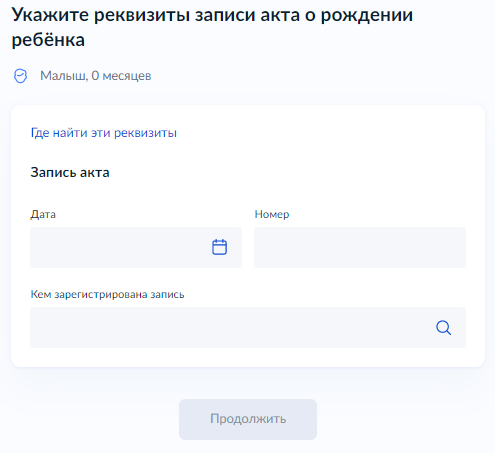Click the Продолжить button
Viewport: 495px width, 453px height.
click(x=248, y=419)
